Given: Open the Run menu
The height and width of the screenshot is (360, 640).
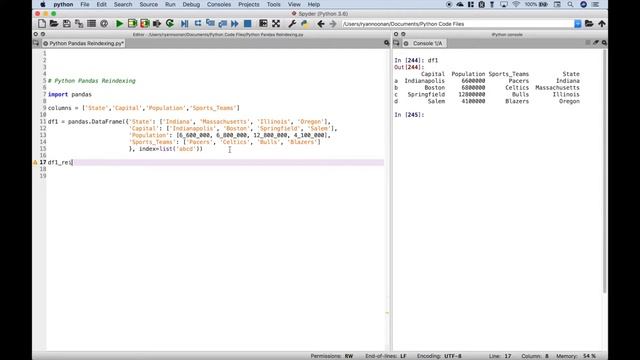Looking at the screenshot, I should (x=170, y=4).
